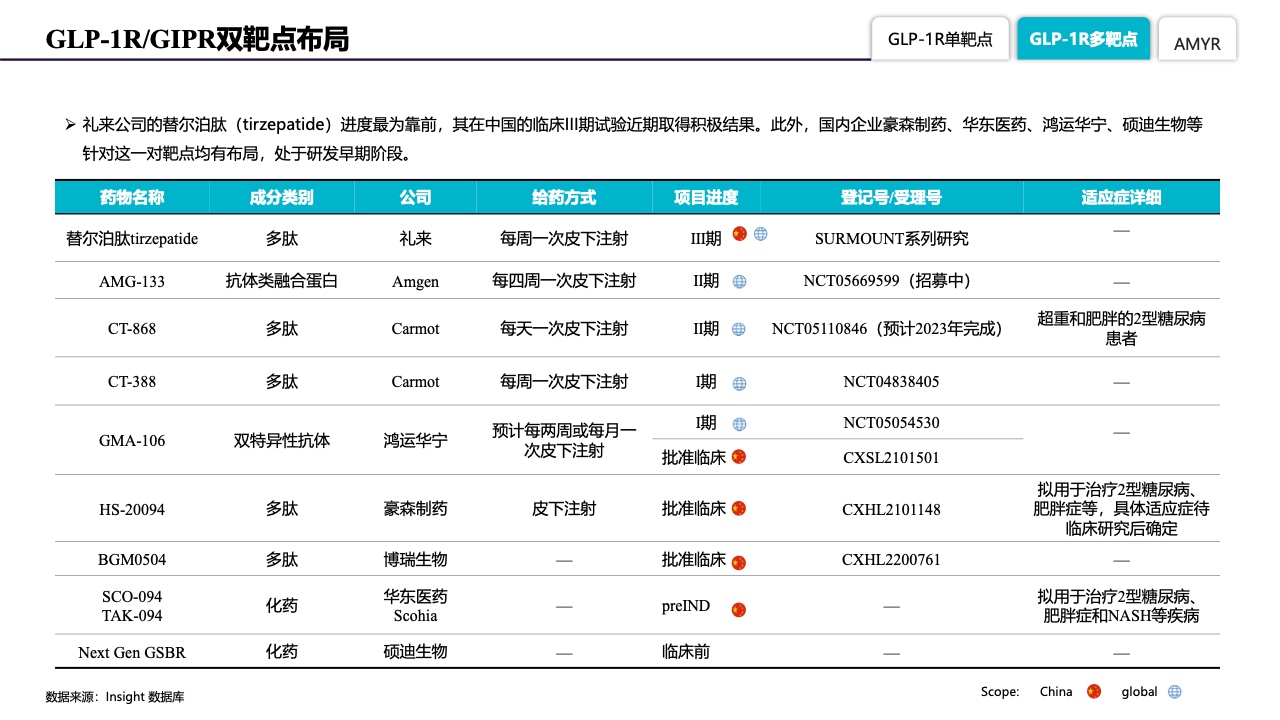Click the globe icon in the tirzepatide row
Screen dimensions: 1280x720
(x=761, y=234)
